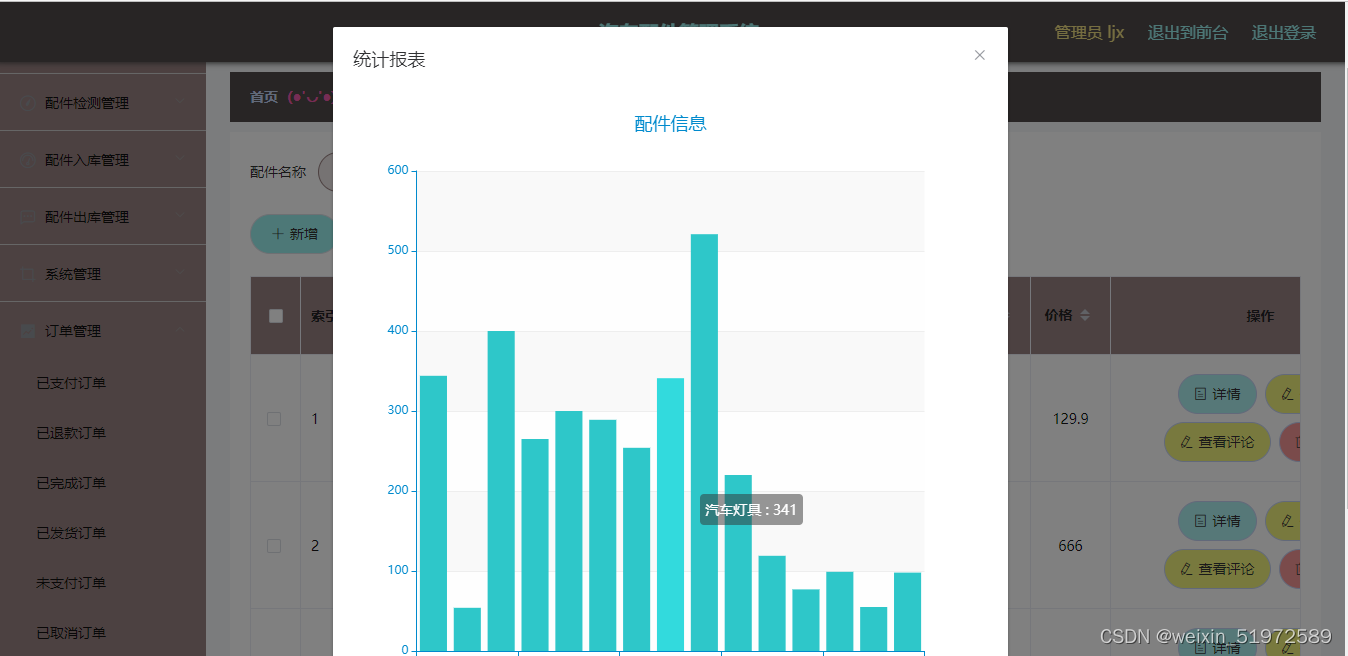Image resolution: width=1348 pixels, height=656 pixels.
Task: Click the bar reaching exactly 400
Action: [x=501, y=490]
